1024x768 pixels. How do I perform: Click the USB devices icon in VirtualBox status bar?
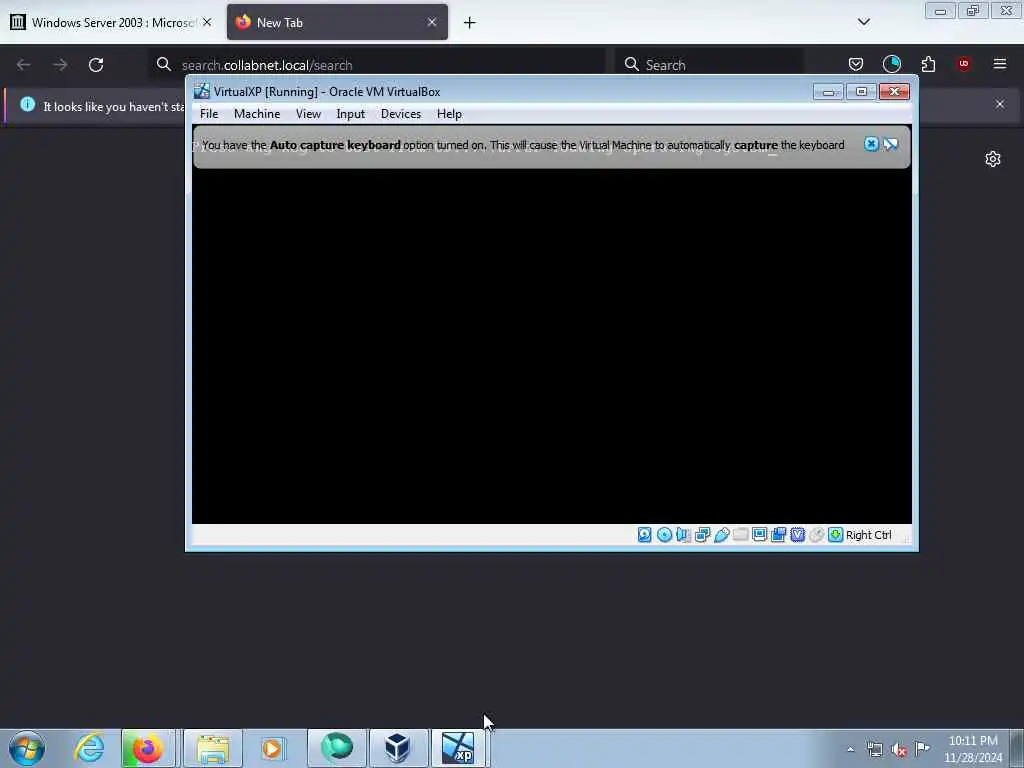722,535
